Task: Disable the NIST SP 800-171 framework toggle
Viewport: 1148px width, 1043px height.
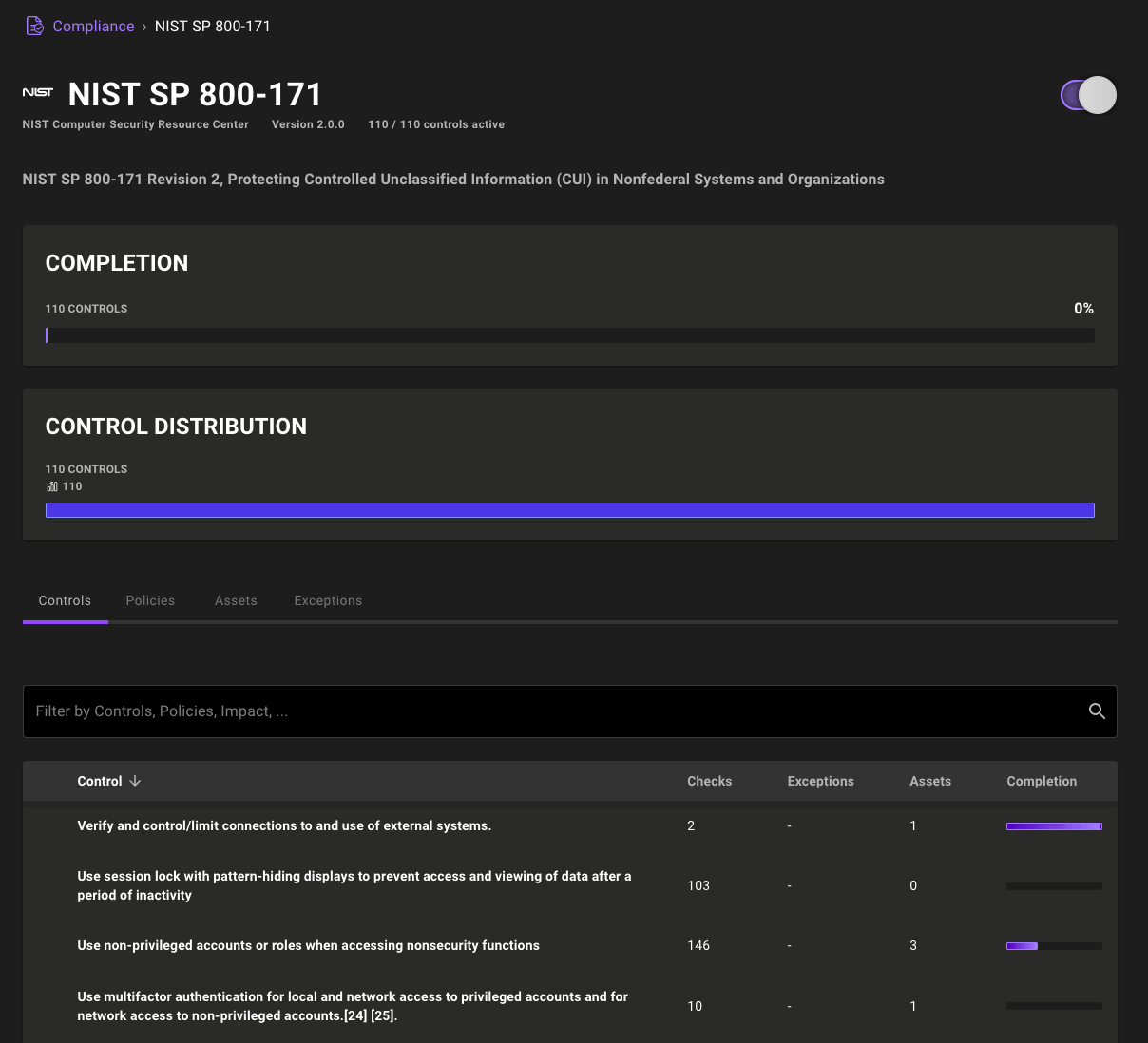Action: click(1087, 95)
